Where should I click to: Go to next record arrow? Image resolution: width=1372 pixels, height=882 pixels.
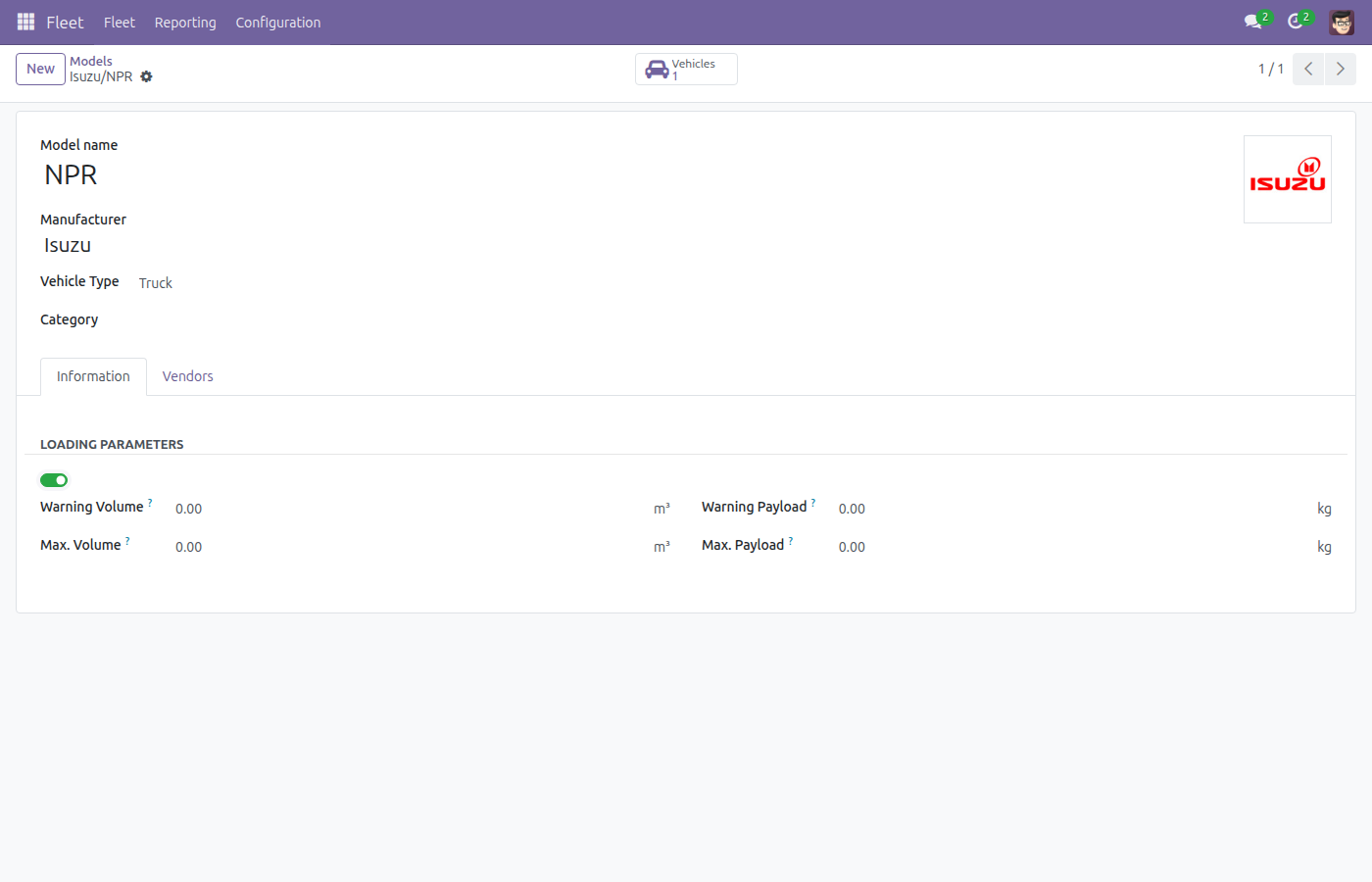[1341, 69]
